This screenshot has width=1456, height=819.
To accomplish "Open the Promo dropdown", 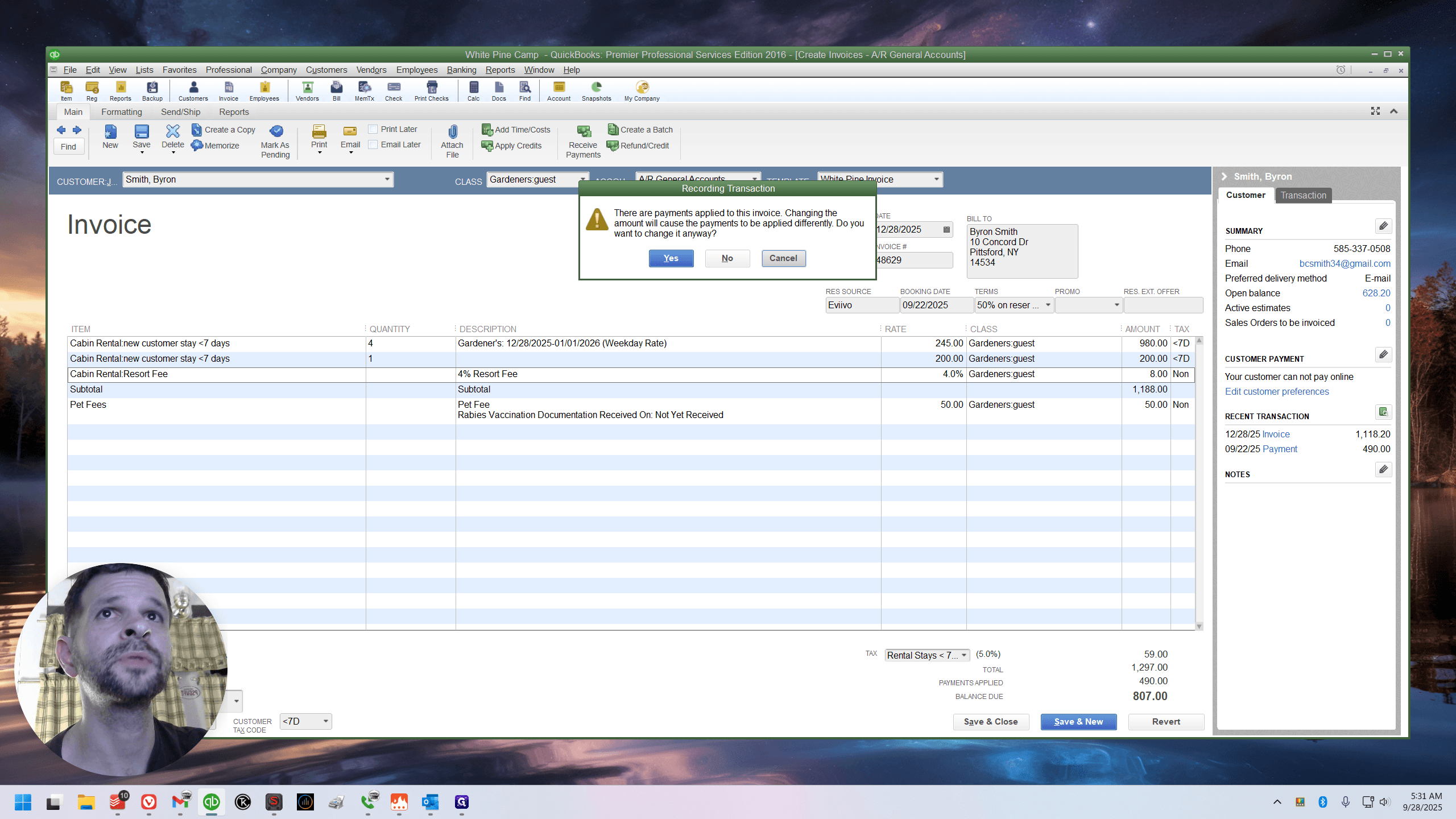I will coord(1116,305).
